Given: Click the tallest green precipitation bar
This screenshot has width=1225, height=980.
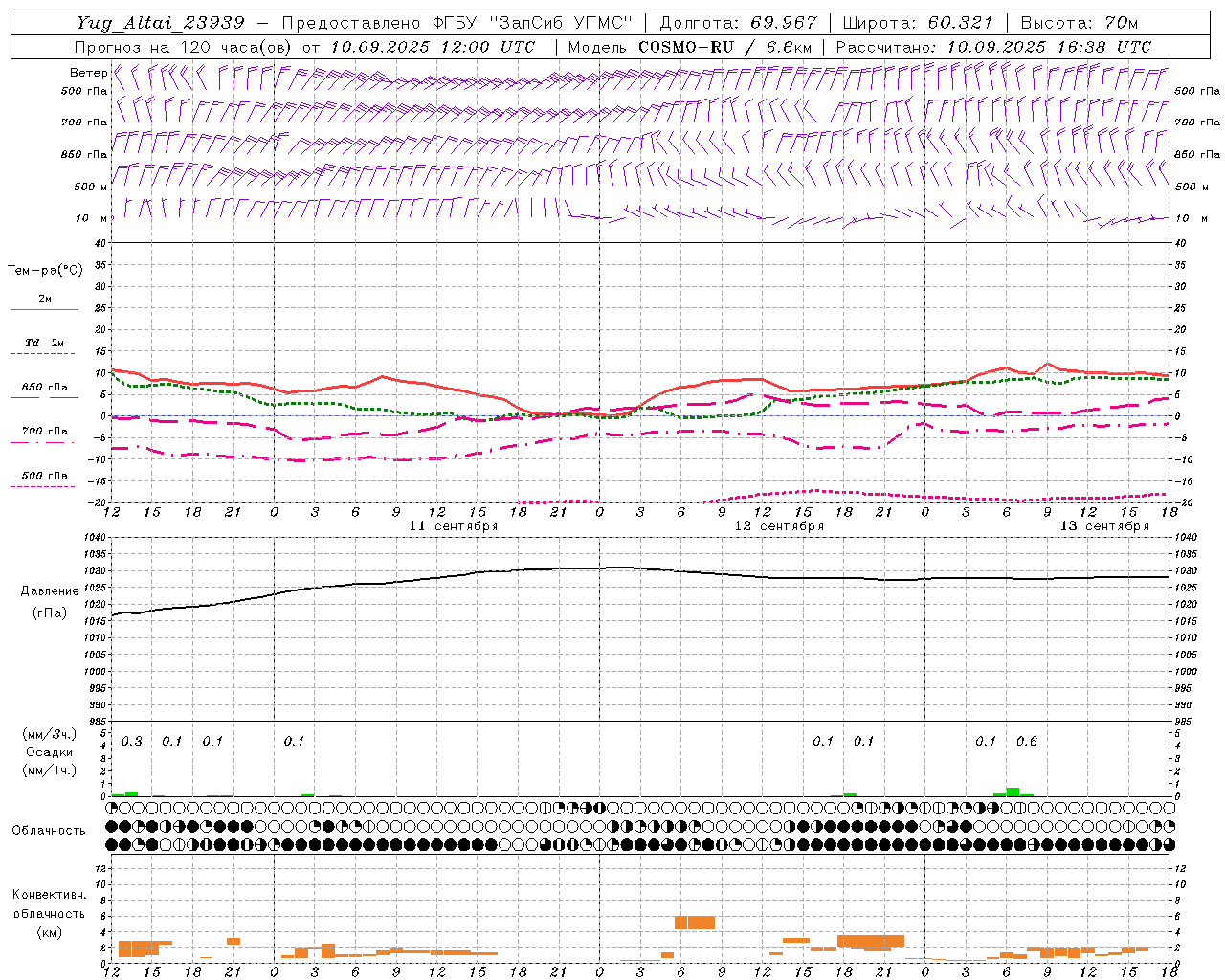Looking at the screenshot, I should 1013,791.
